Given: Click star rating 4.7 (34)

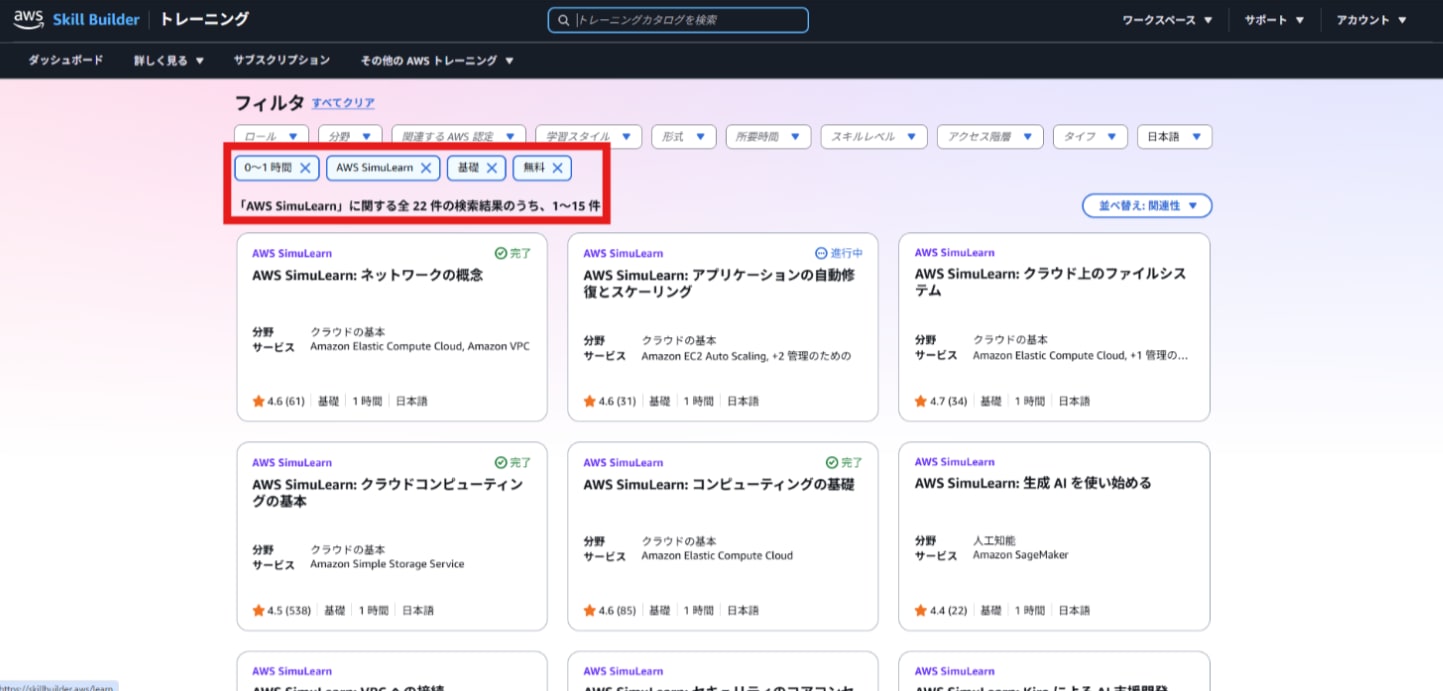Looking at the screenshot, I should click(941, 401).
